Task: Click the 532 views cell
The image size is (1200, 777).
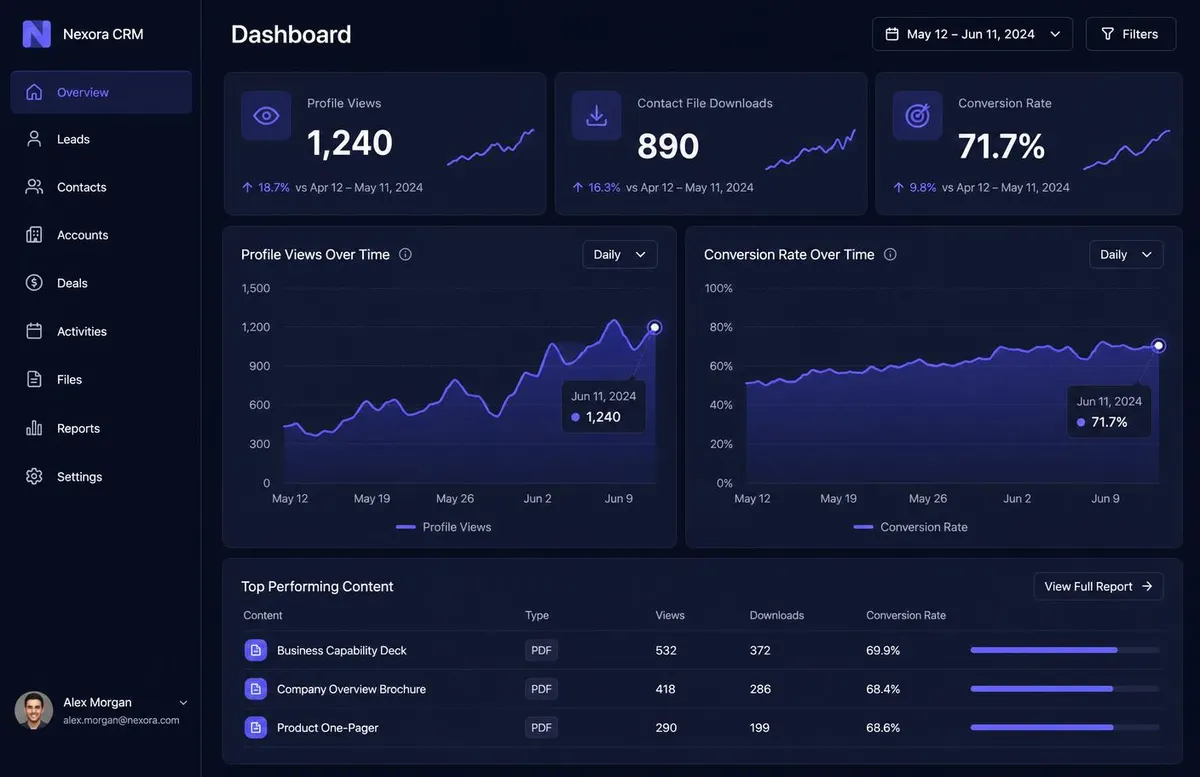Action: [666, 650]
